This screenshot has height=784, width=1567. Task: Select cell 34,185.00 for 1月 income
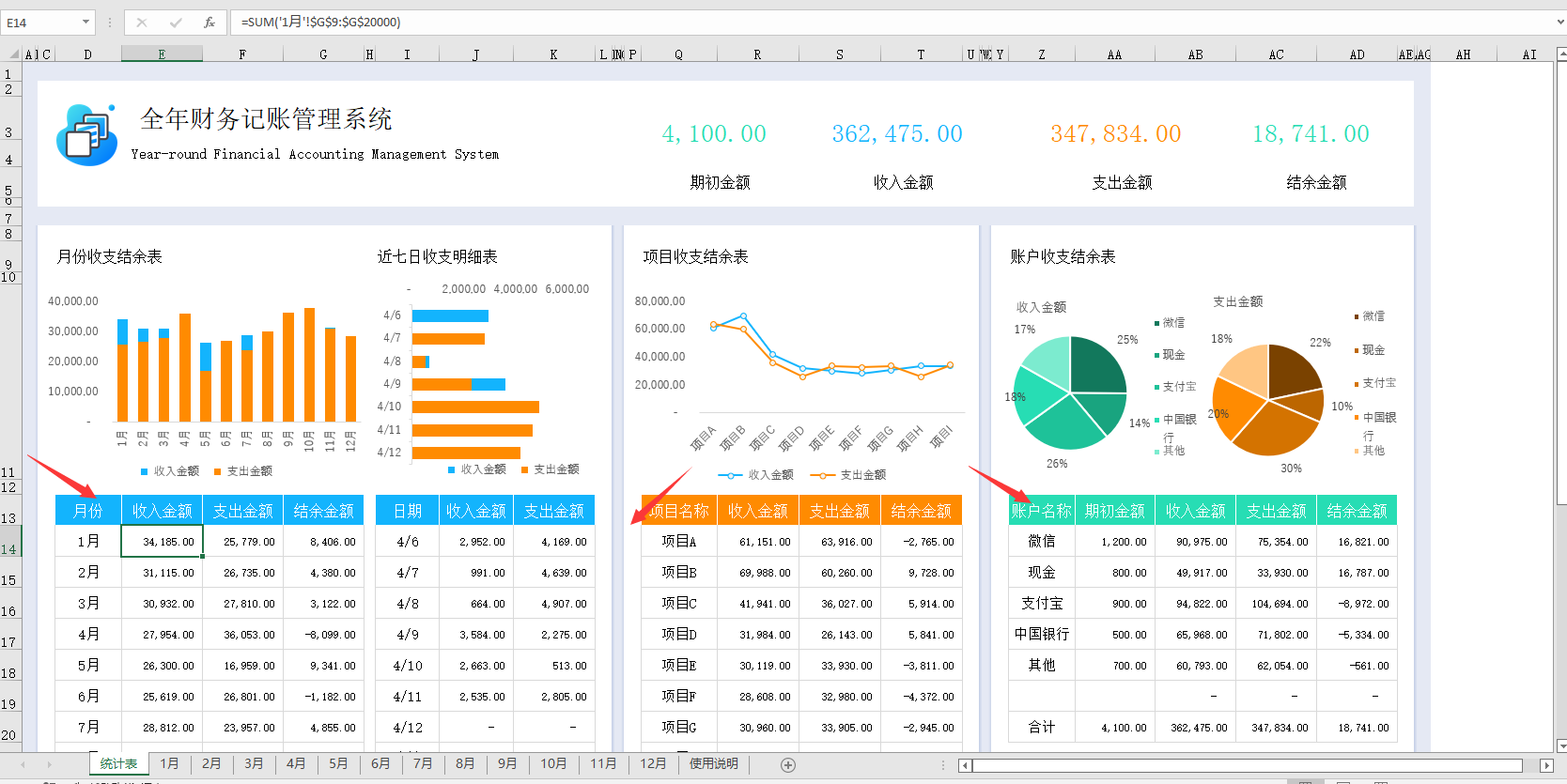point(162,542)
